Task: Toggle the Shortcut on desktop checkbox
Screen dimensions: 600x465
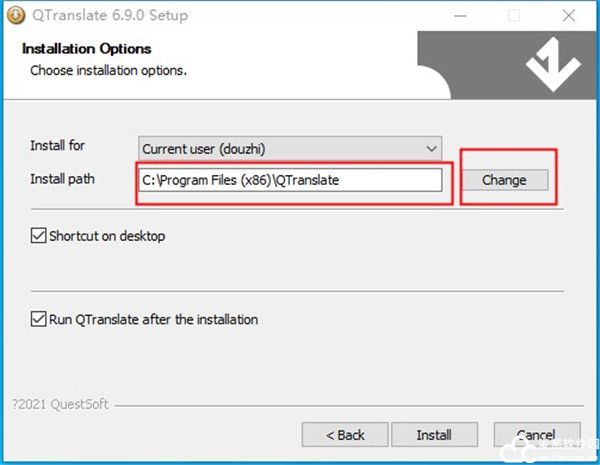Action: click(x=39, y=237)
